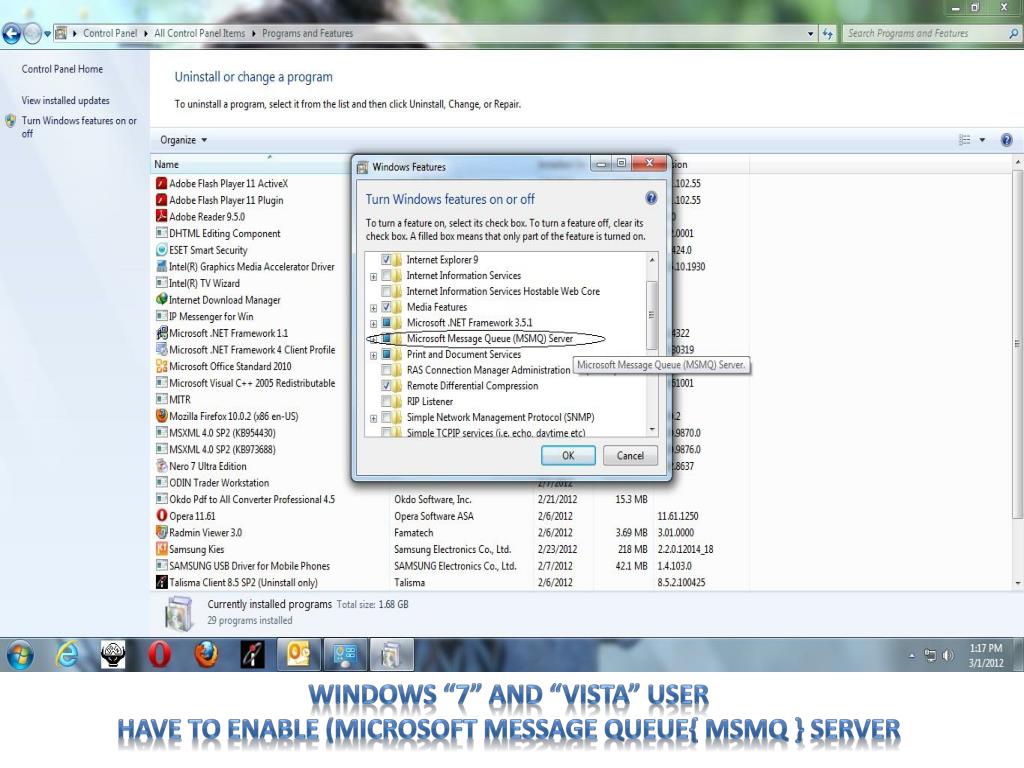
Task: Open Windows Features help question mark
Action: pyautogui.click(x=650, y=198)
